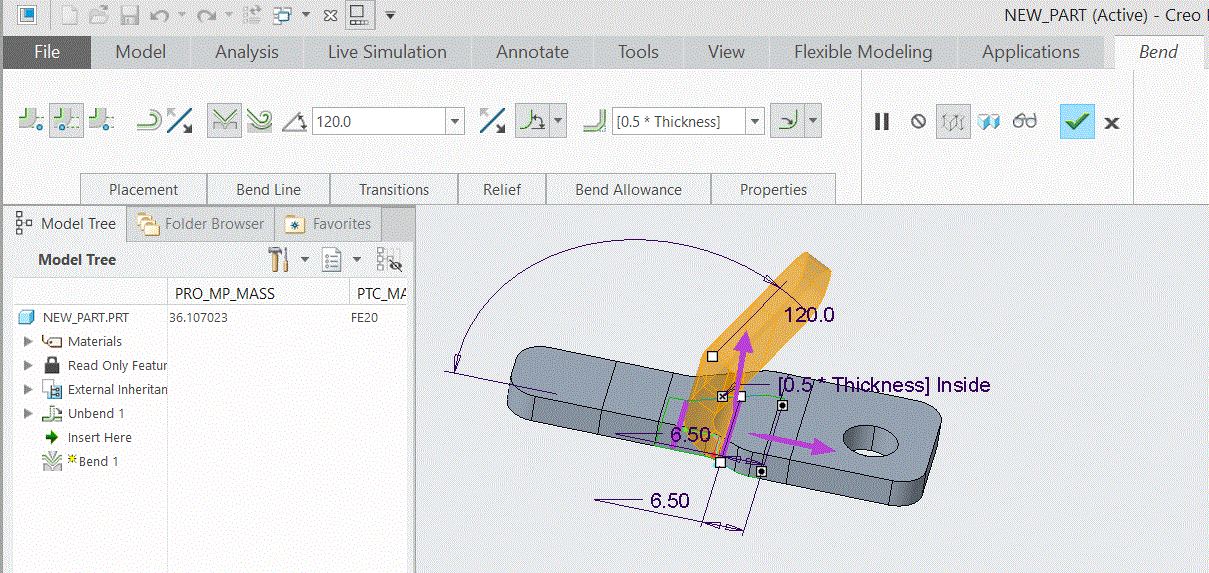Toggle the roll bend spiral icon
This screenshot has height=573, width=1209.
point(259,121)
